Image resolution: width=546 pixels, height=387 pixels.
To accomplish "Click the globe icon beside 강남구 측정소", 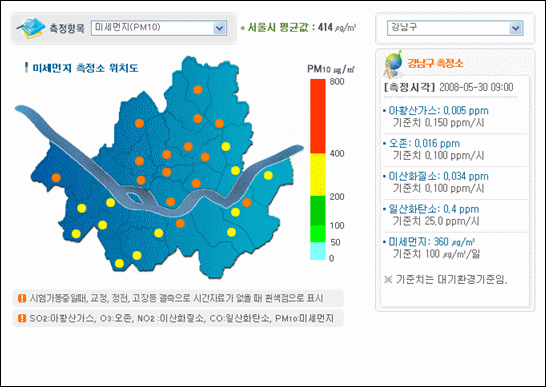I will coord(393,64).
